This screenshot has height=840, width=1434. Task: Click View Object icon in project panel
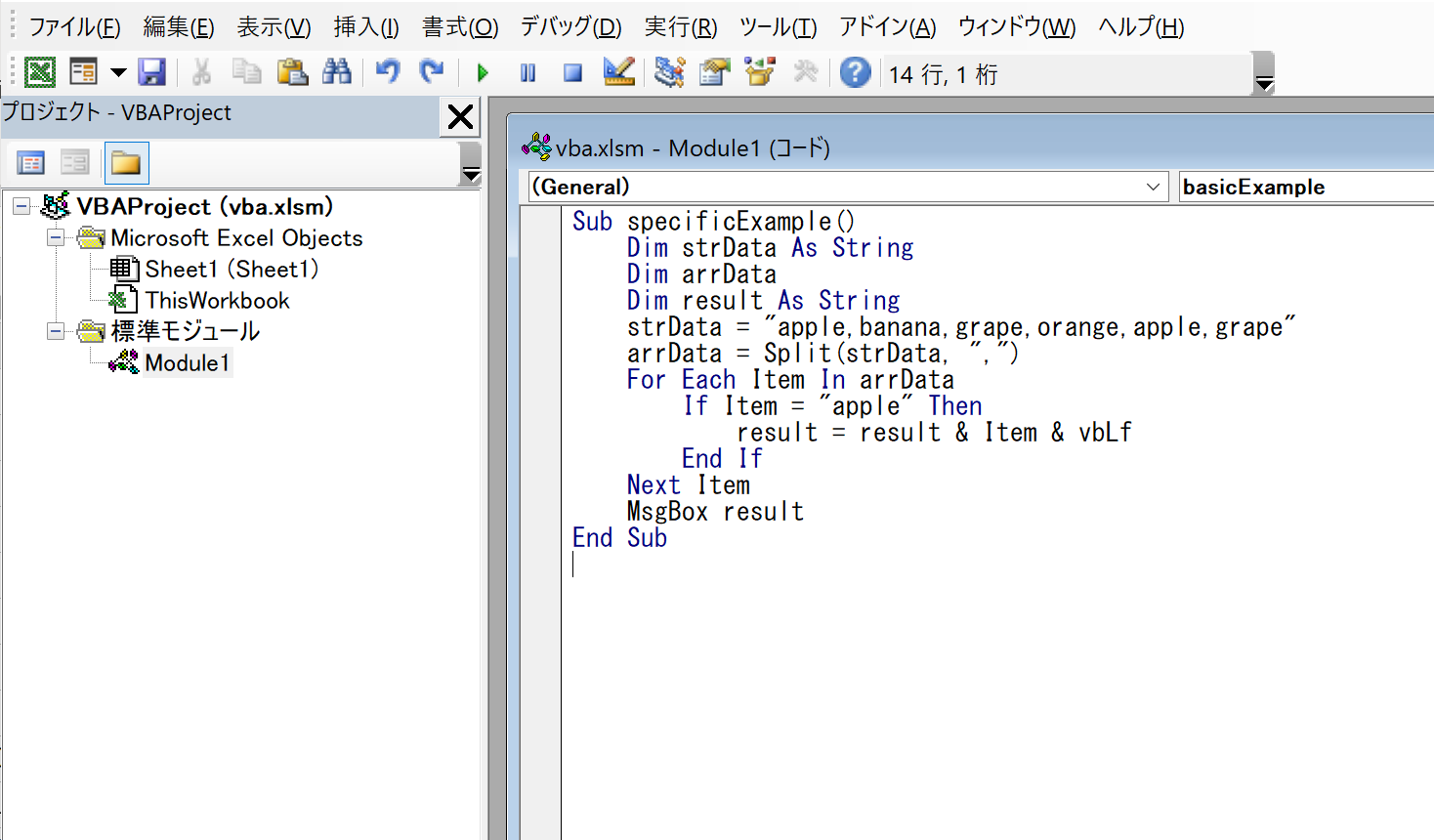click(75, 163)
